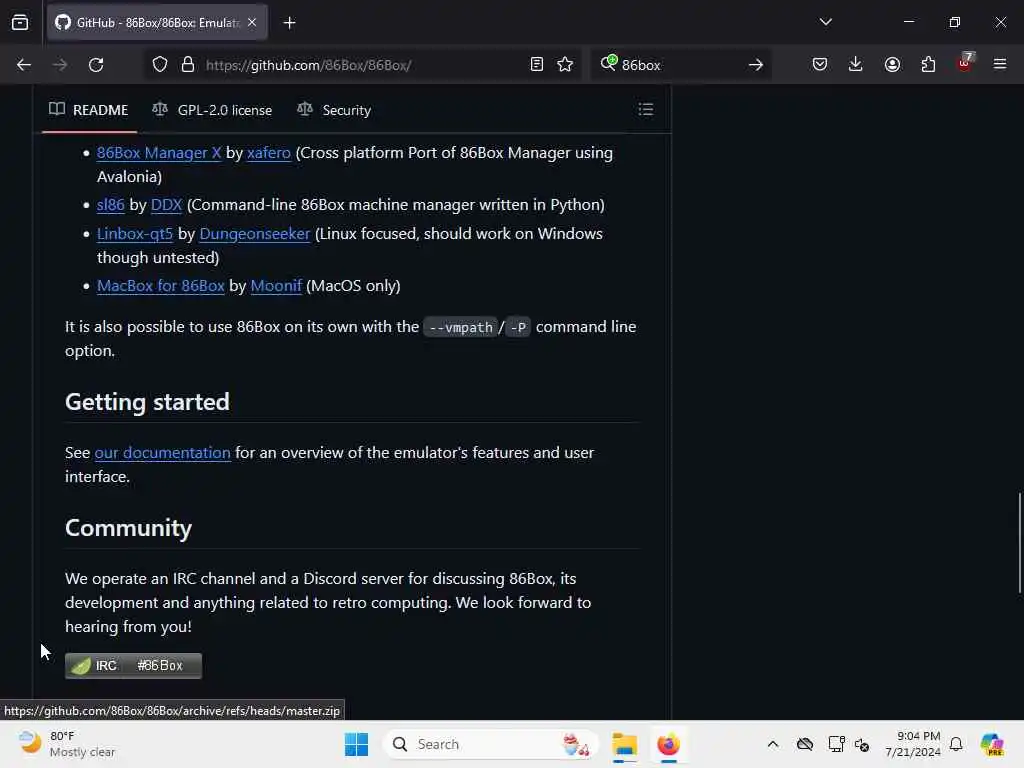Click the page vertical scrollbar thumb
Viewport: 1024px width, 768px height.
(1019, 543)
